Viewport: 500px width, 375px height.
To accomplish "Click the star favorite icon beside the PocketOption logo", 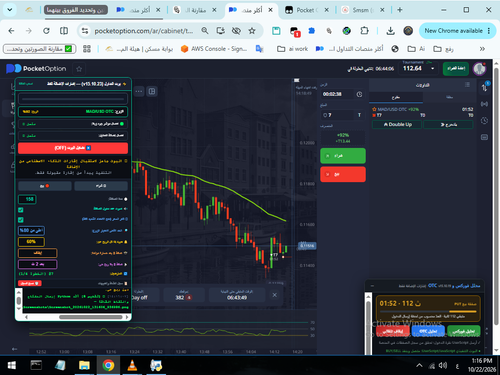I will coord(79,69).
